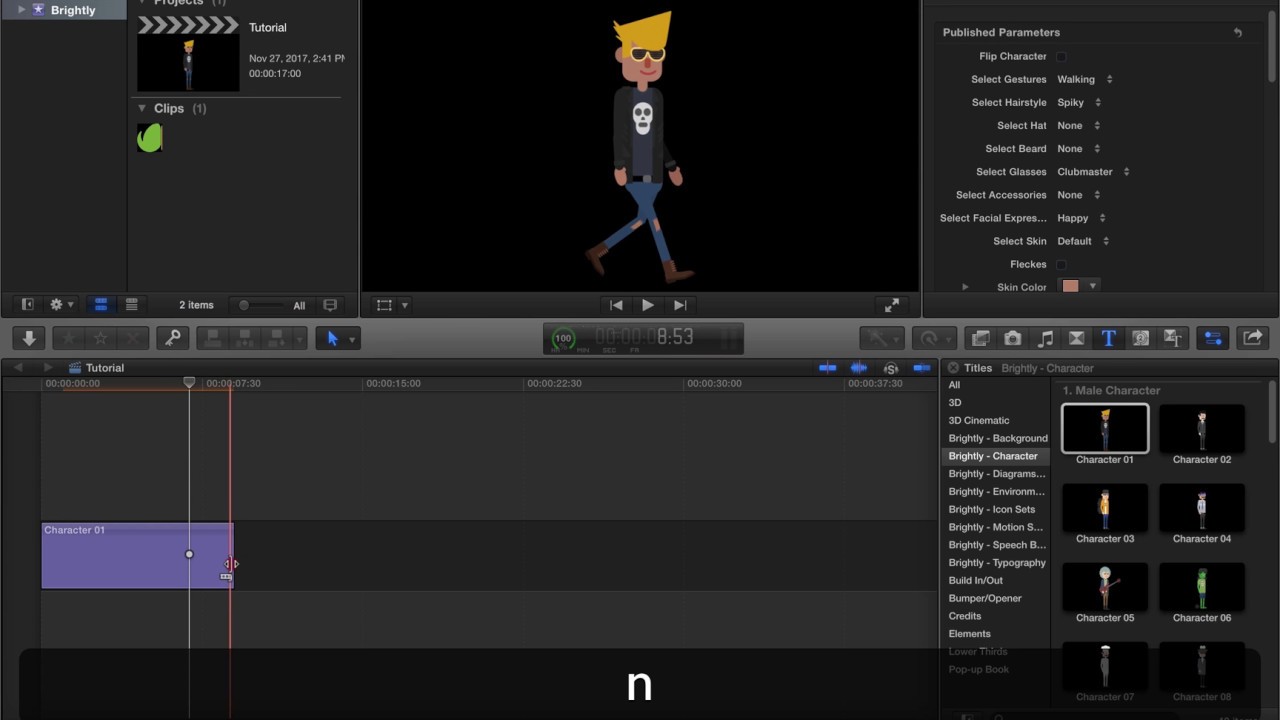
Task: Hide the Libraries sidebar panel
Action: (x=27, y=305)
